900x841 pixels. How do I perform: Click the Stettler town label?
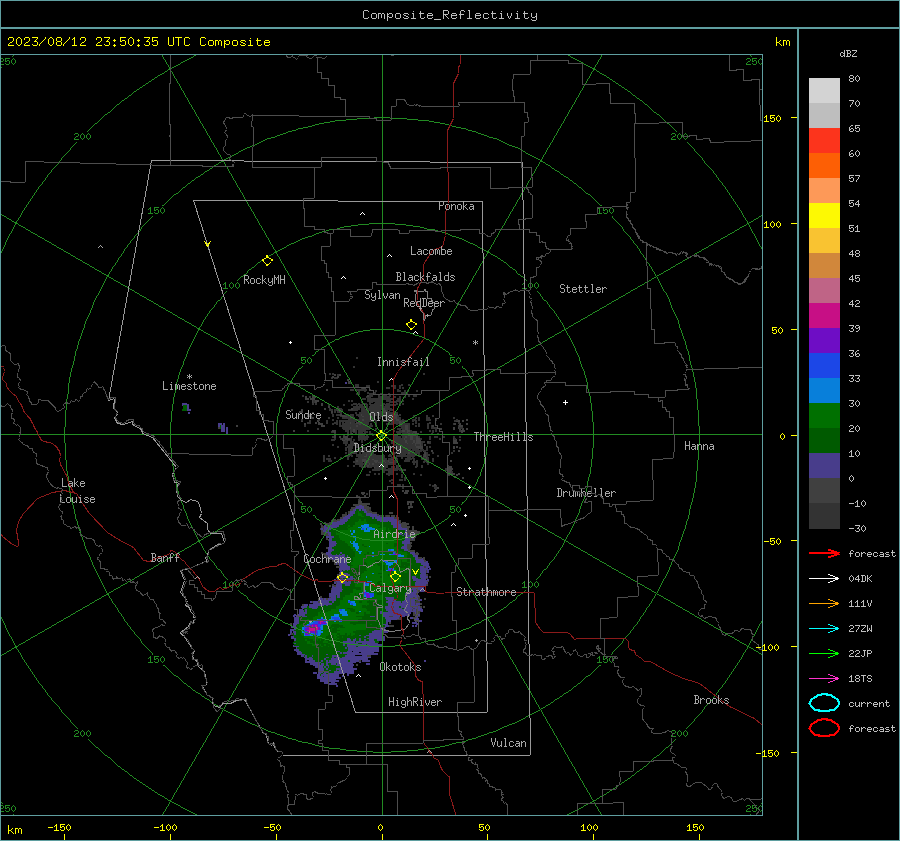[x=583, y=289]
